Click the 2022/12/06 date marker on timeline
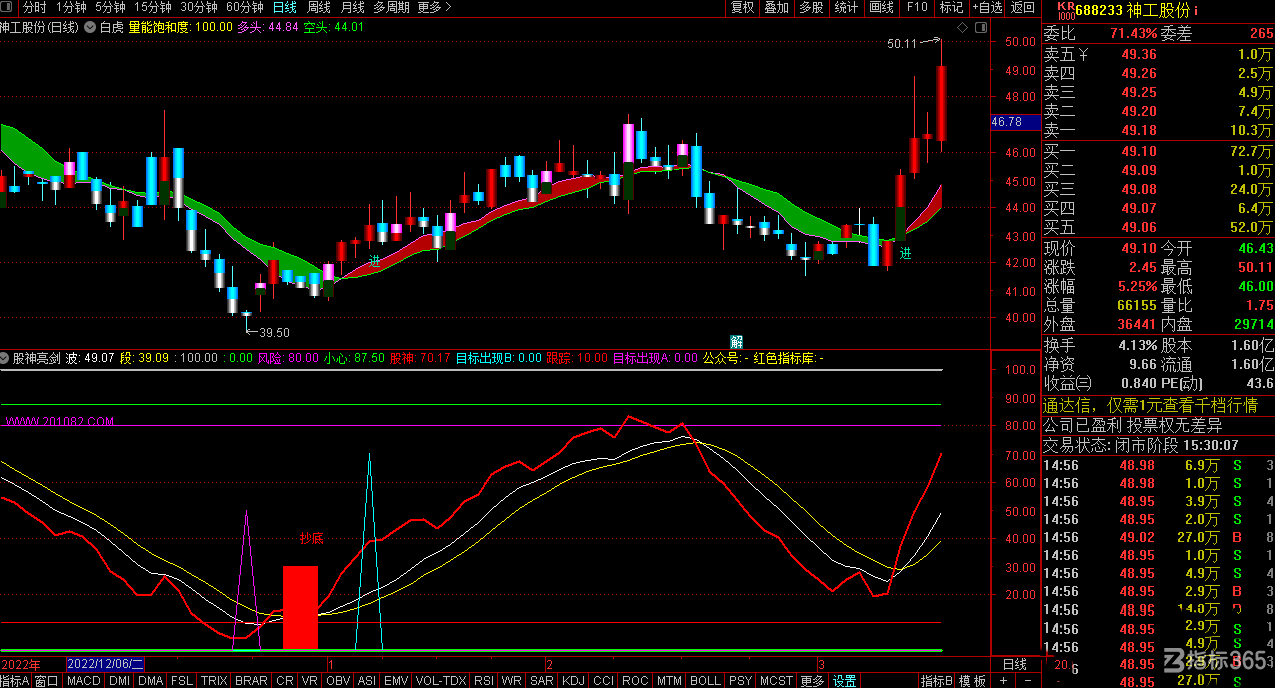The height and width of the screenshot is (688, 1275). tap(105, 664)
